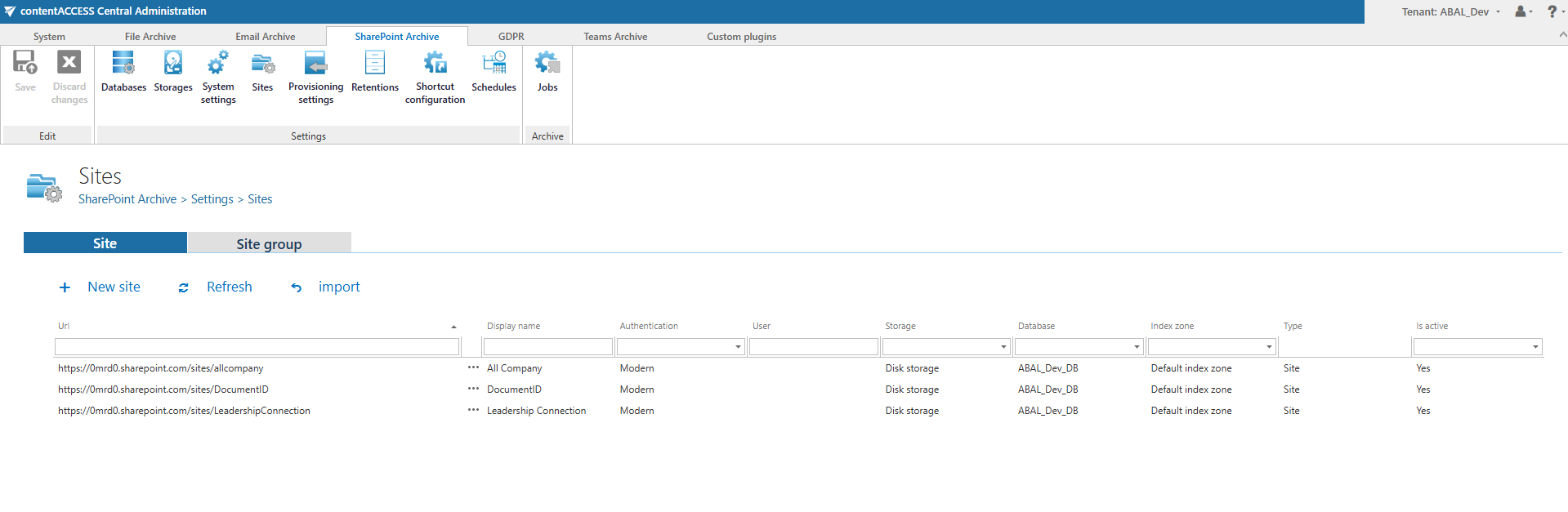Select the DocumentID site URL row
The image size is (1568, 512).
[x=163, y=390]
